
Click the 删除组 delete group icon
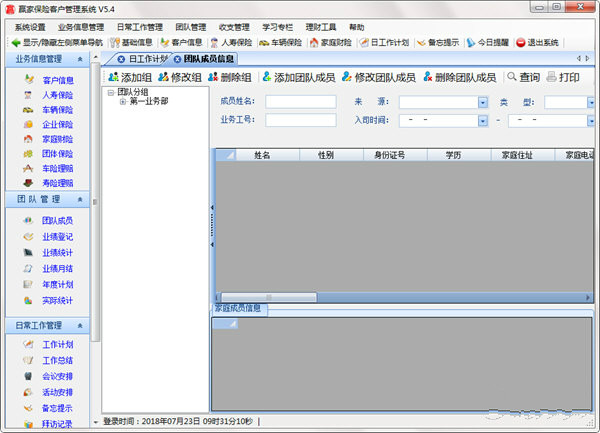(x=213, y=77)
